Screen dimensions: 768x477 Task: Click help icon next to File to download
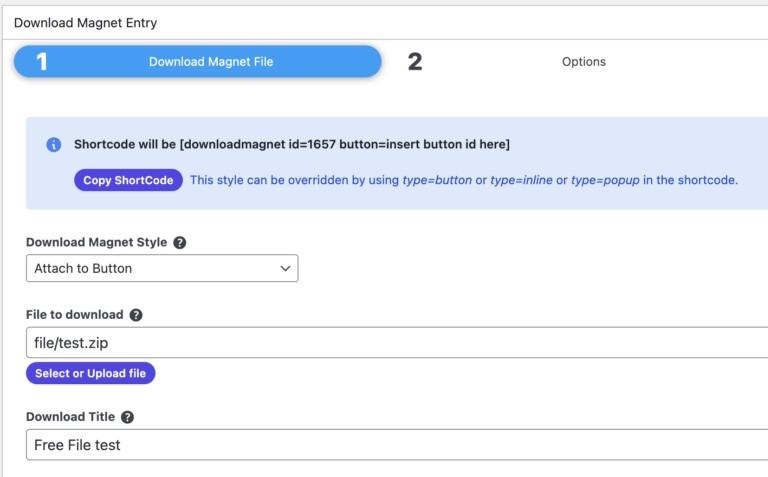(136, 315)
